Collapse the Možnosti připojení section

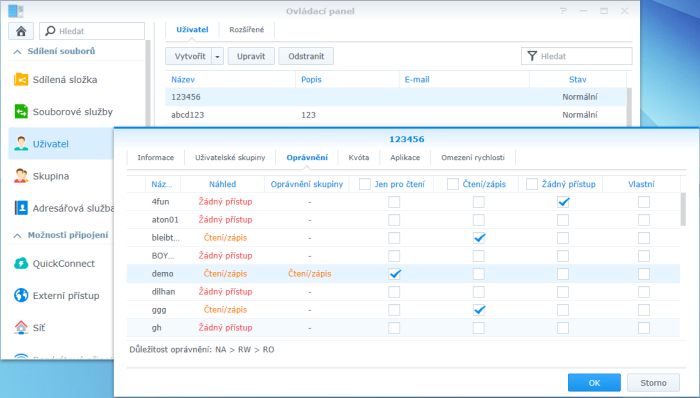(17, 235)
